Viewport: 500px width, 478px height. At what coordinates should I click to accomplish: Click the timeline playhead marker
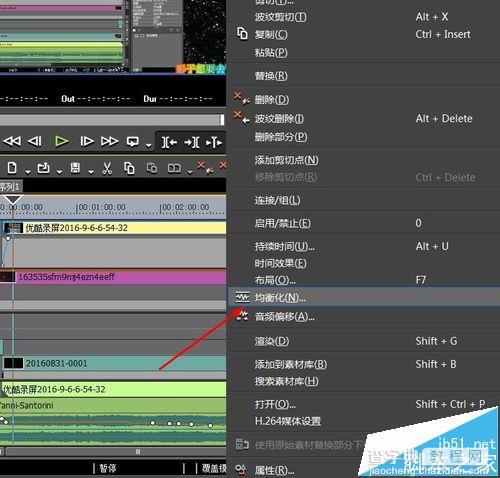[x=13, y=199]
